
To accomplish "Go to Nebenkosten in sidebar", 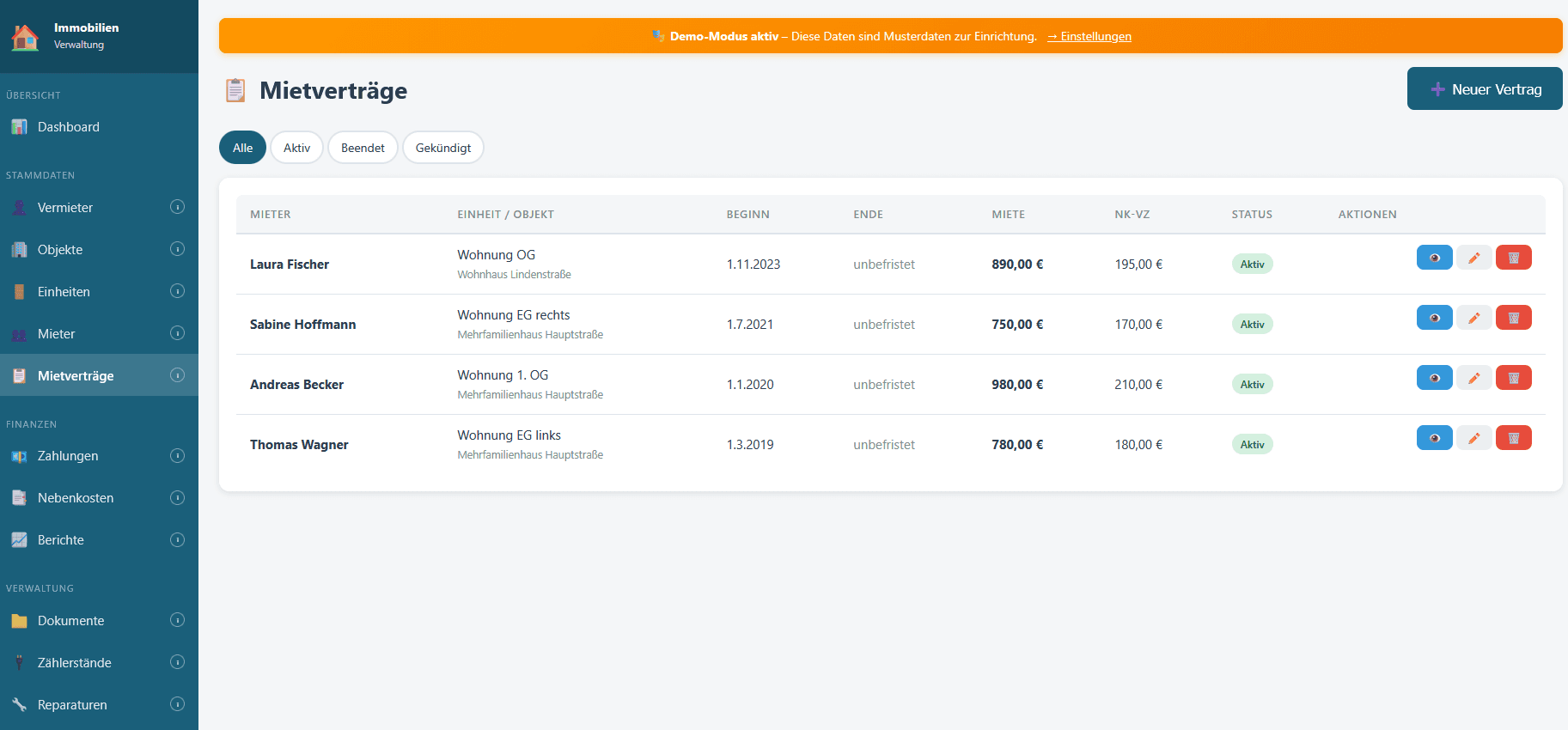I will pyautogui.click(x=76, y=498).
